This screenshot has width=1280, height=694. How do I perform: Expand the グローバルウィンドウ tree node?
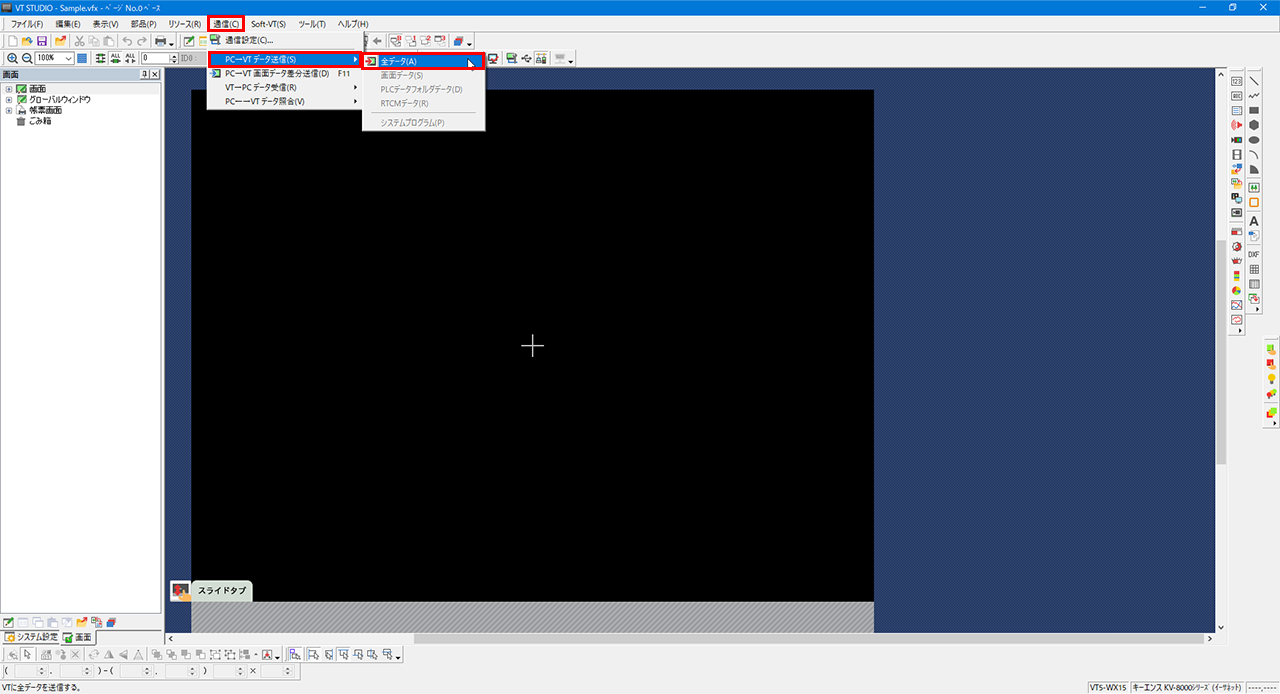tap(8, 100)
